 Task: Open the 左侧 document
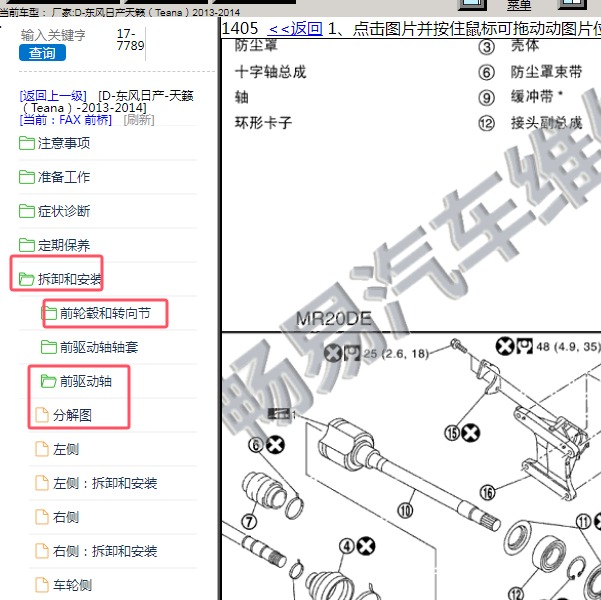point(66,449)
